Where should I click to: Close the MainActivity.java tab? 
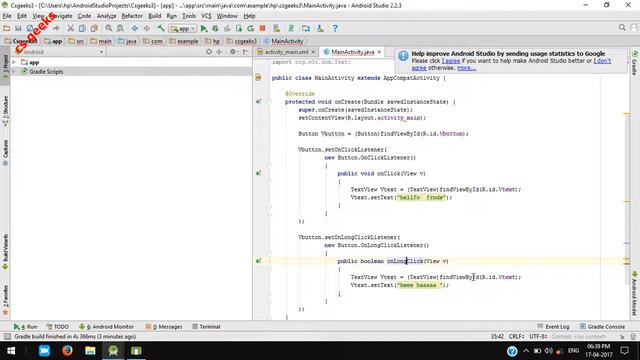(x=379, y=52)
